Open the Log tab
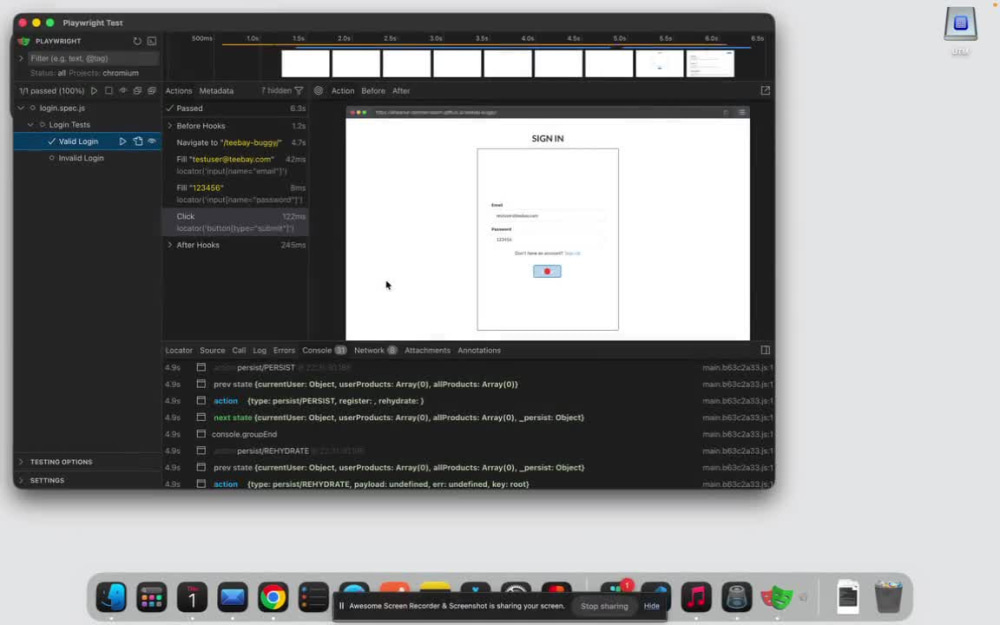1000x625 pixels. 260,350
